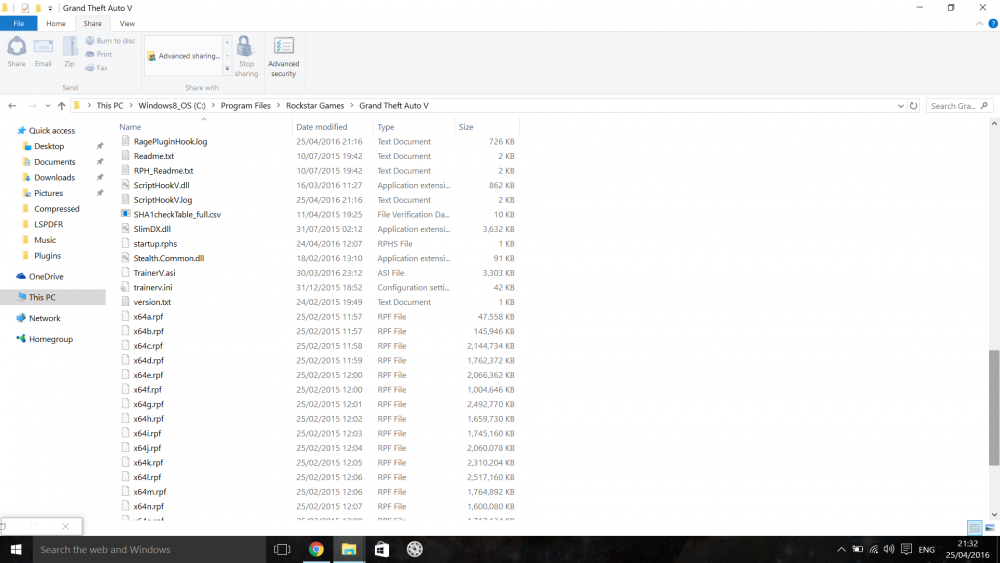
Task: Click the Email ribbon icon
Action: [43, 52]
